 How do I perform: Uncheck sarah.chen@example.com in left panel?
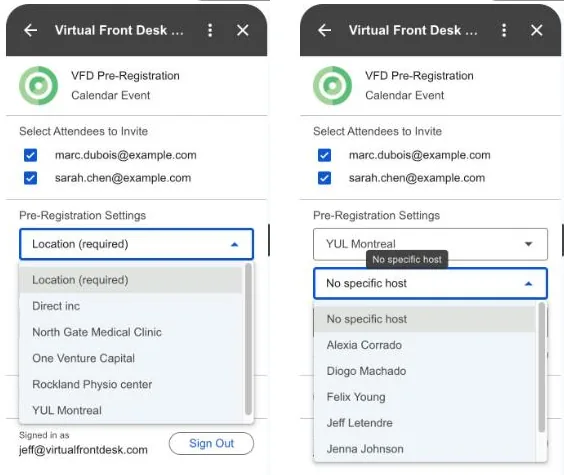31,178
